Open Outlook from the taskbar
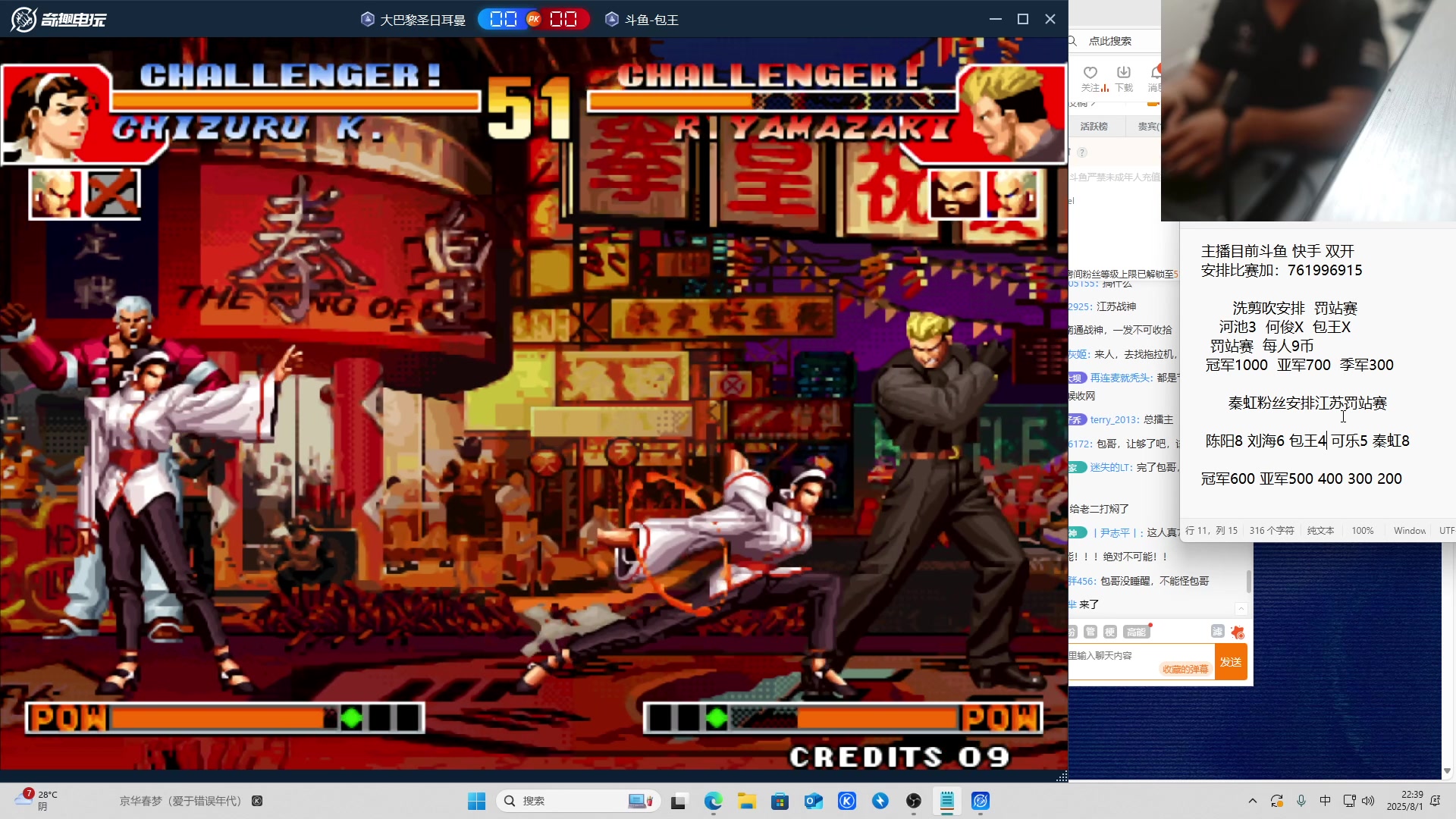This screenshot has height=819, width=1456. point(814,801)
